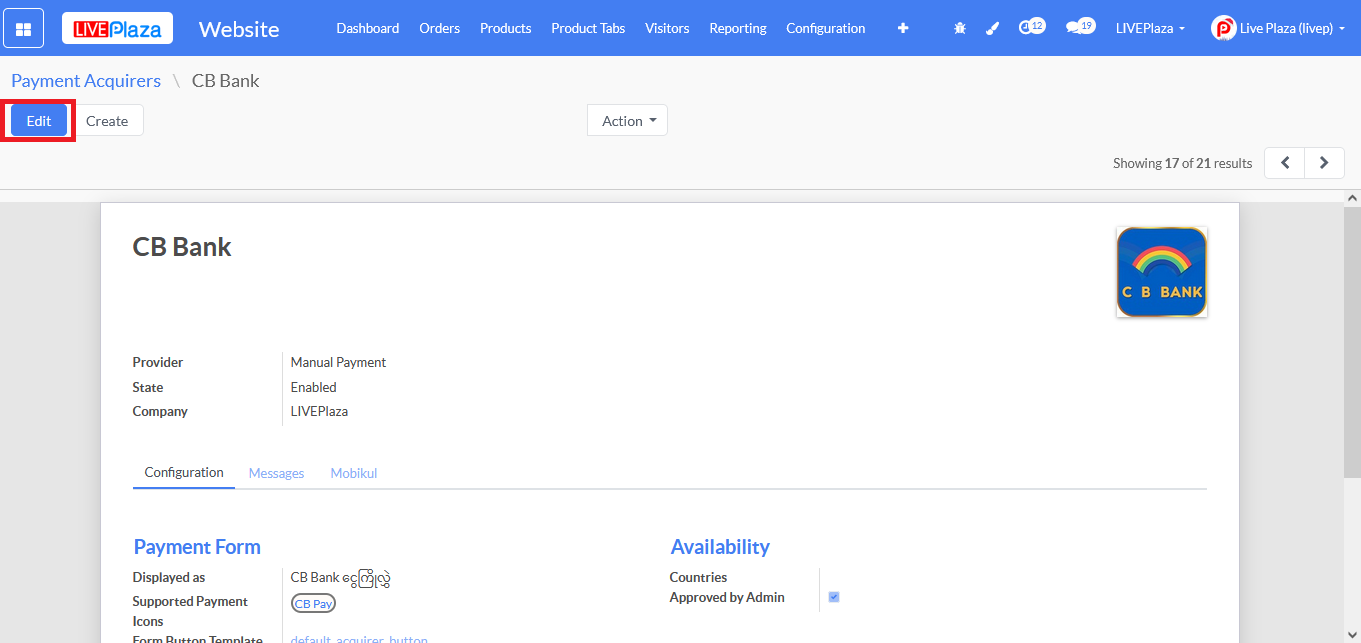Image resolution: width=1361 pixels, height=643 pixels.
Task: Click the Website app title
Action: pos(239,29)
